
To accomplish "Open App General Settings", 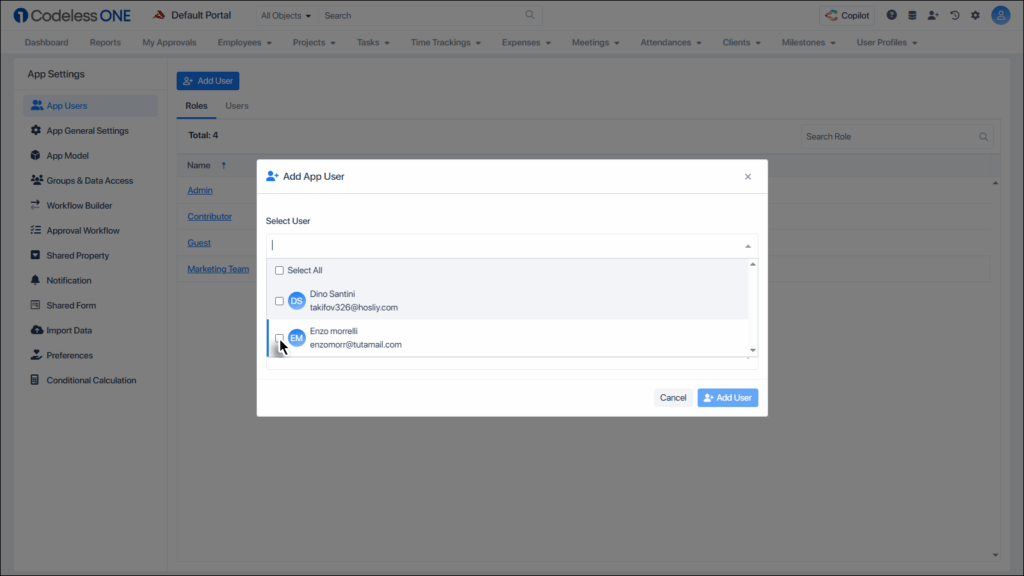I will click(90, 131).
